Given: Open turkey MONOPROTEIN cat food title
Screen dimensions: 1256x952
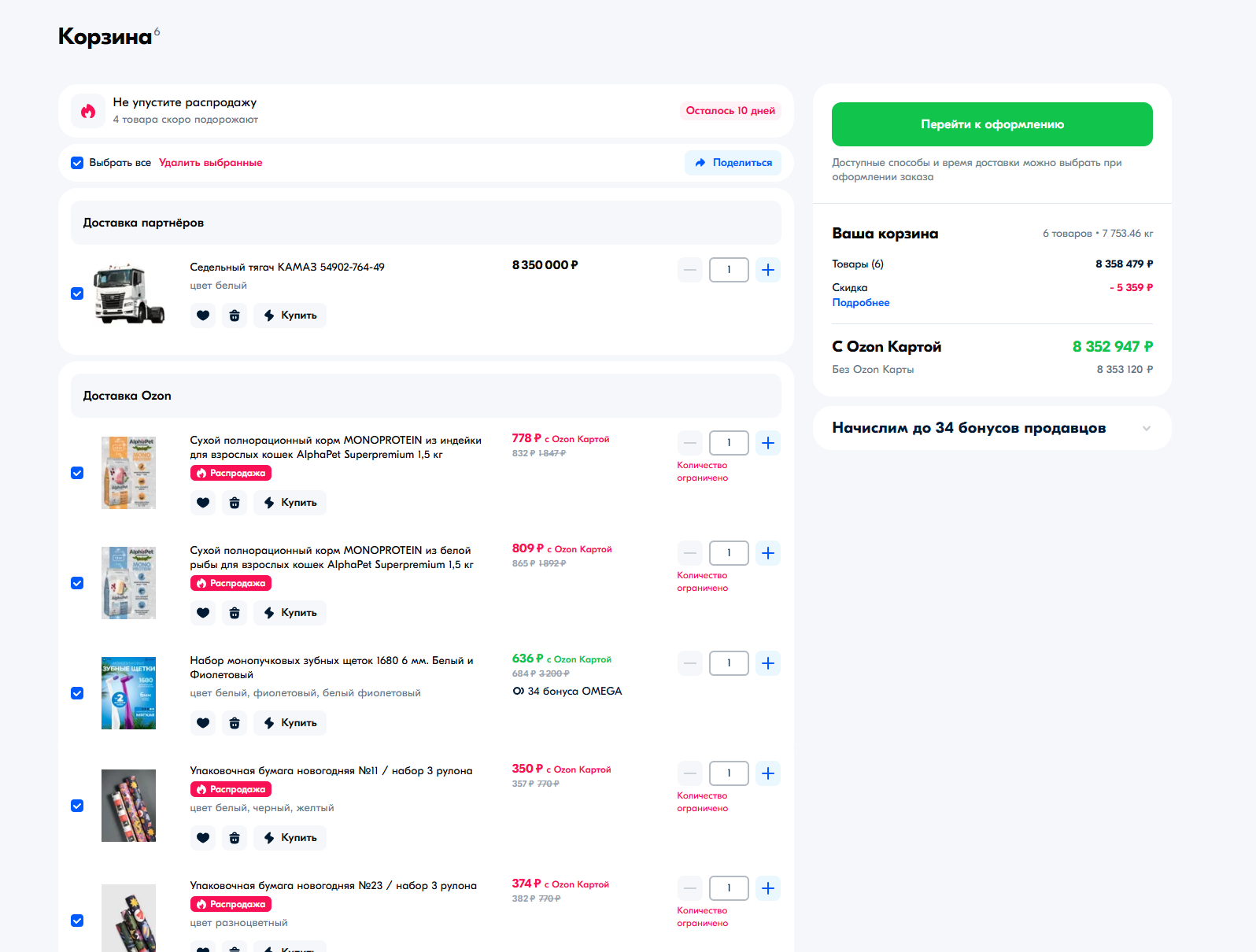Looking at the screenshot, I should (x=336, y=448).
